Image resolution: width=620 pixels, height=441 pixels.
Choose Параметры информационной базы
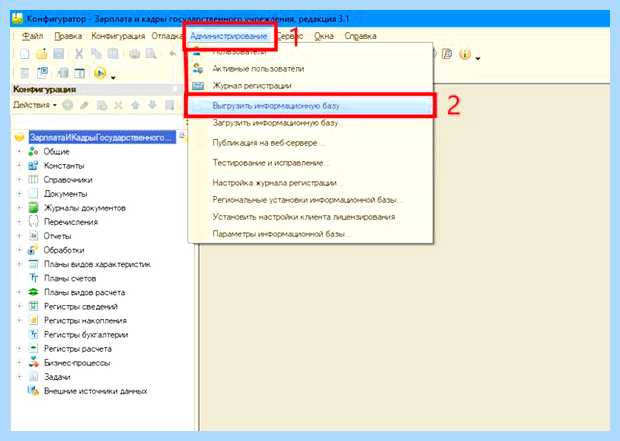point(310,234)
